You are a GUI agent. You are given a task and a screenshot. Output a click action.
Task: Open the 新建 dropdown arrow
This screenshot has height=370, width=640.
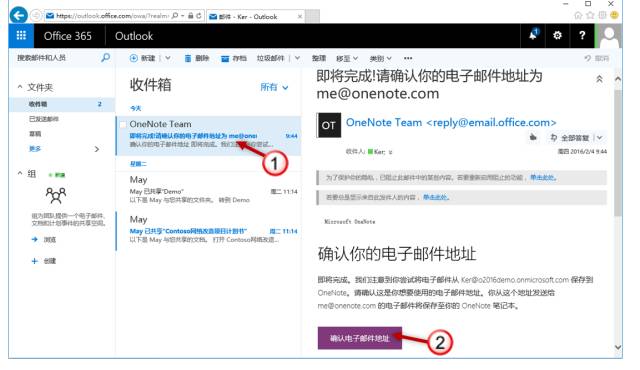(x=168, y=58)
